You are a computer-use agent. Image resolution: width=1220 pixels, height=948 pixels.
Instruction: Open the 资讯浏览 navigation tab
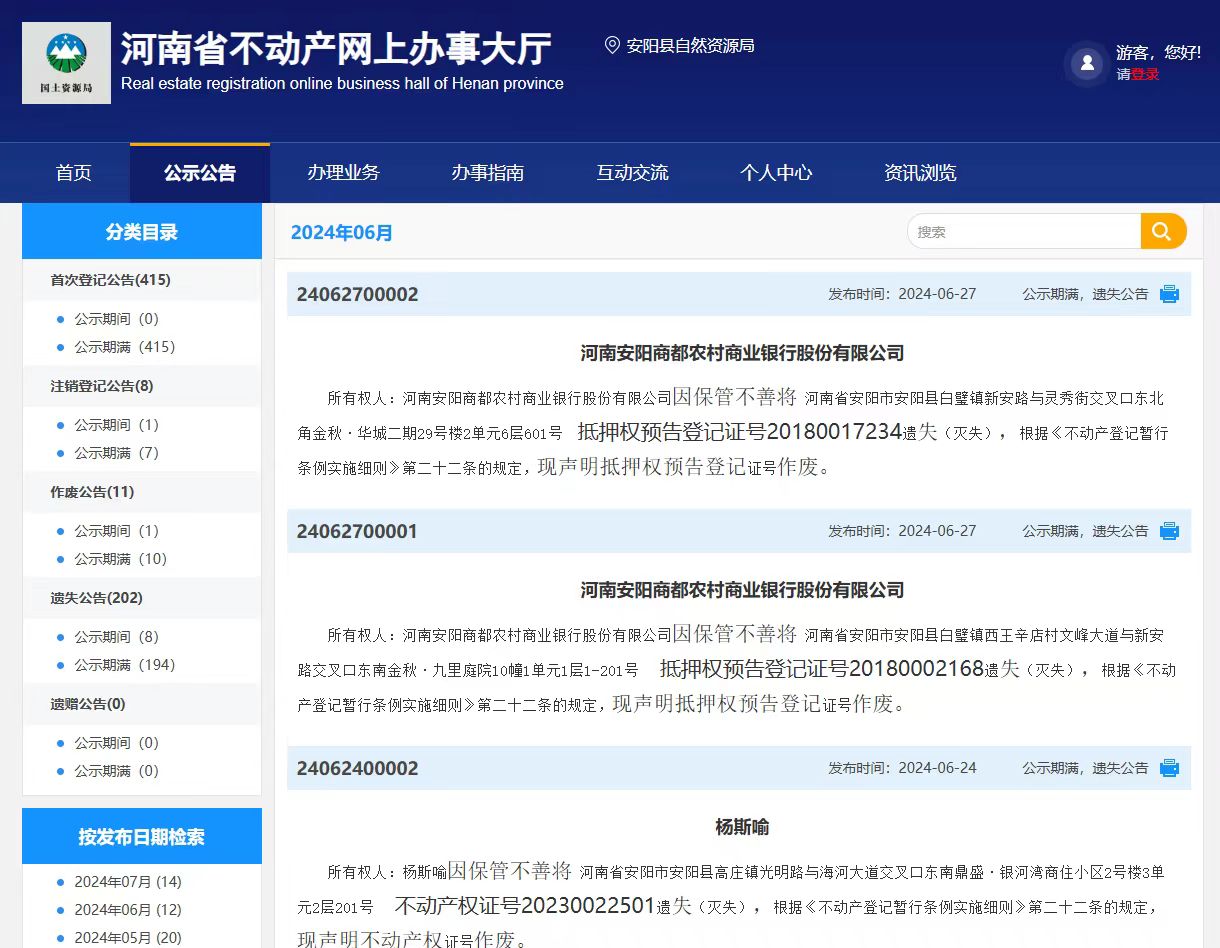tap(920, 173)
